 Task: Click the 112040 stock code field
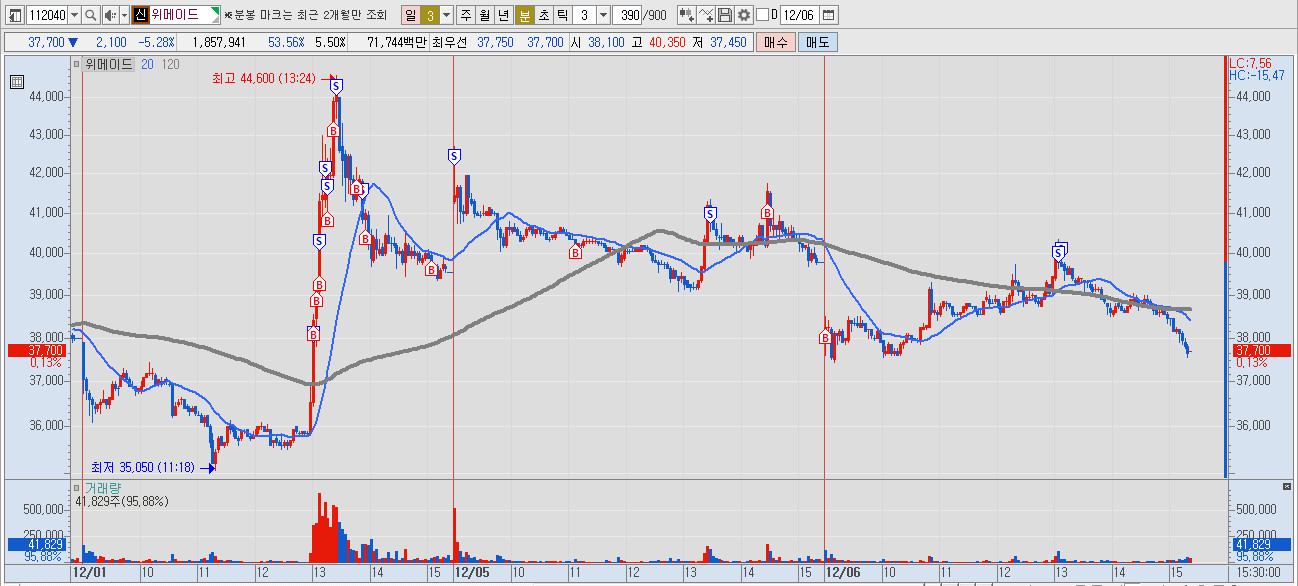pyautogui.click(x=46, y=15)
